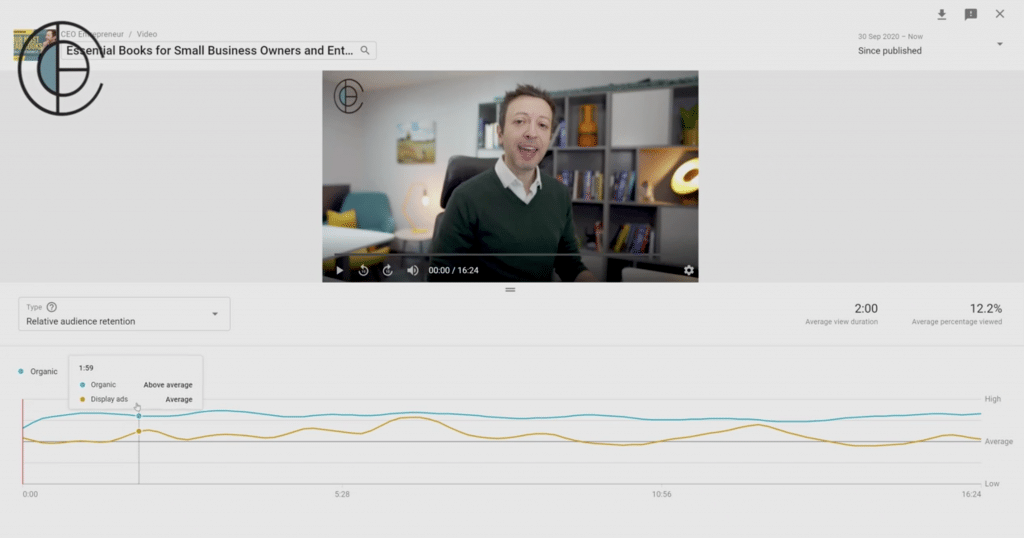Toggle the Organic legend series
The height and width of the screenshot is (538, 1024).
pyautogui.click(x=39, y=372)
